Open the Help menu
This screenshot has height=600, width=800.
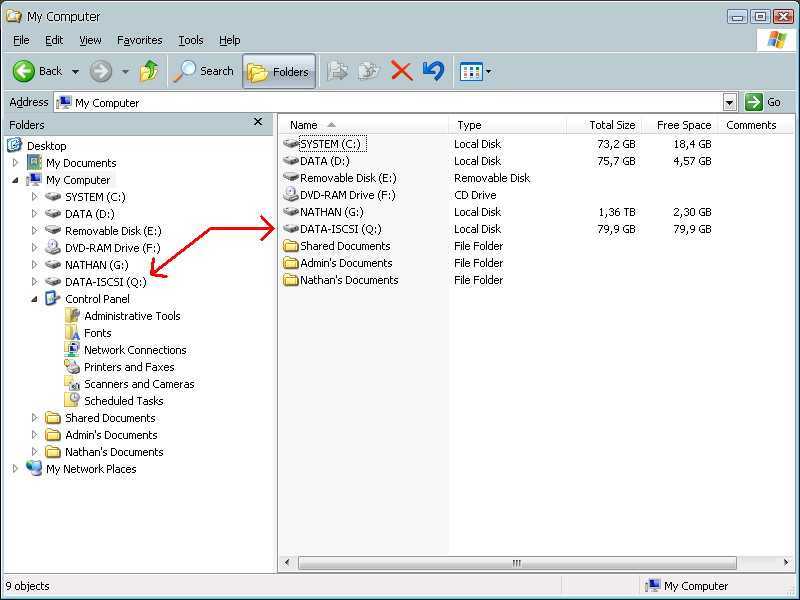tap(229, 40)
